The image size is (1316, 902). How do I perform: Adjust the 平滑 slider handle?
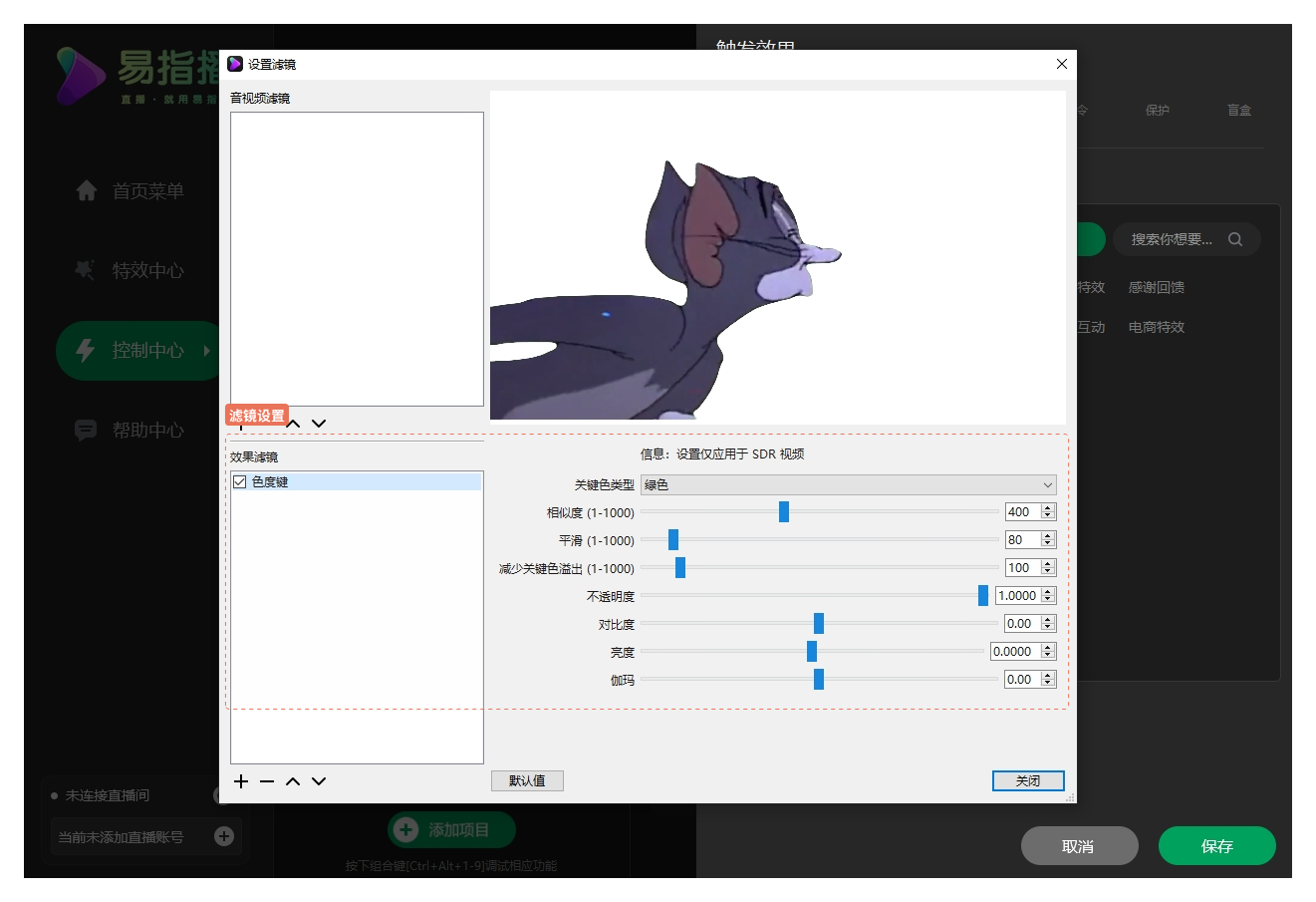tap(673, 540)
